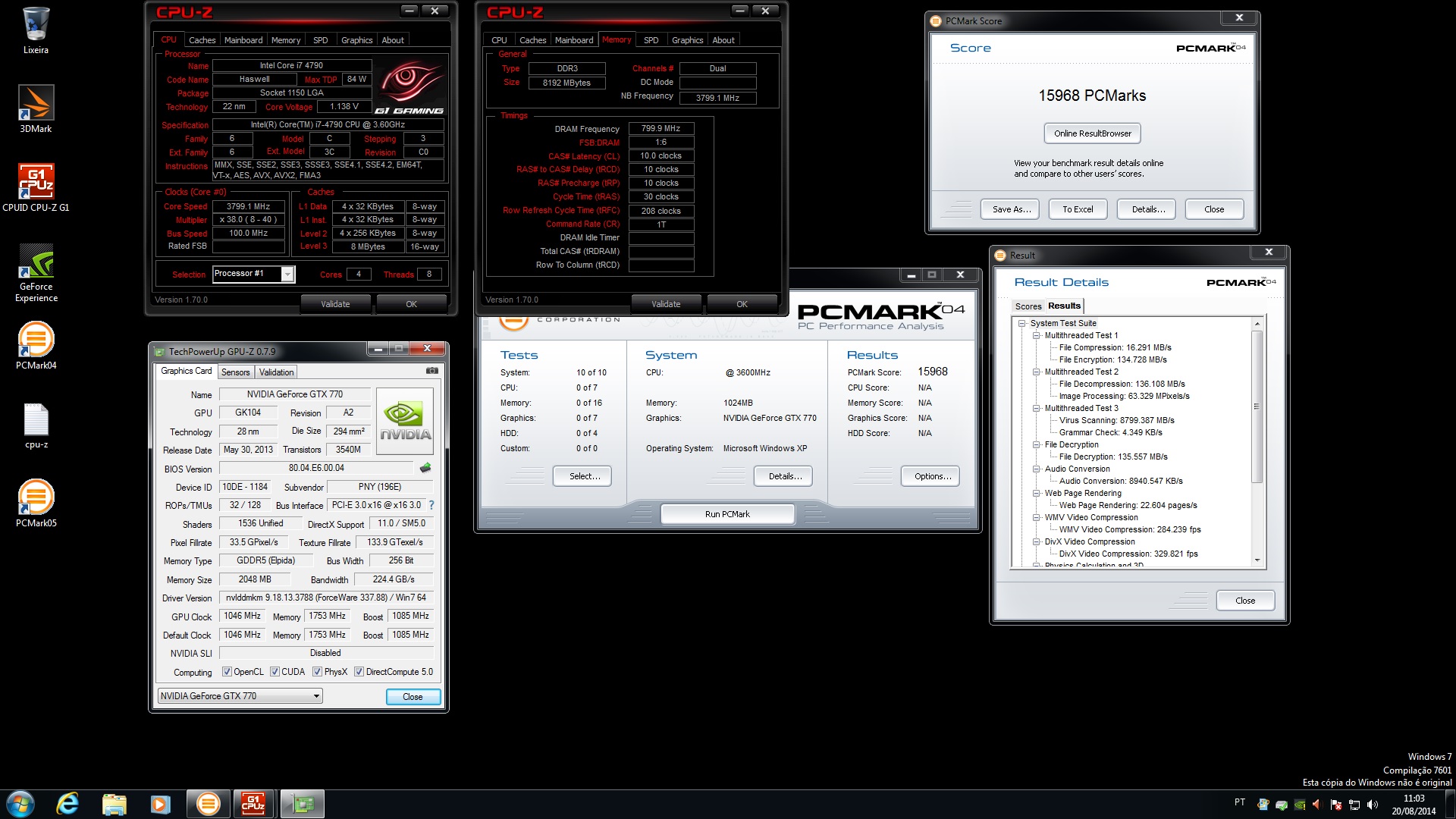Click Details under System in PCMark04
The height and width of the screenshot is (819, 1456).
point(783,476)
